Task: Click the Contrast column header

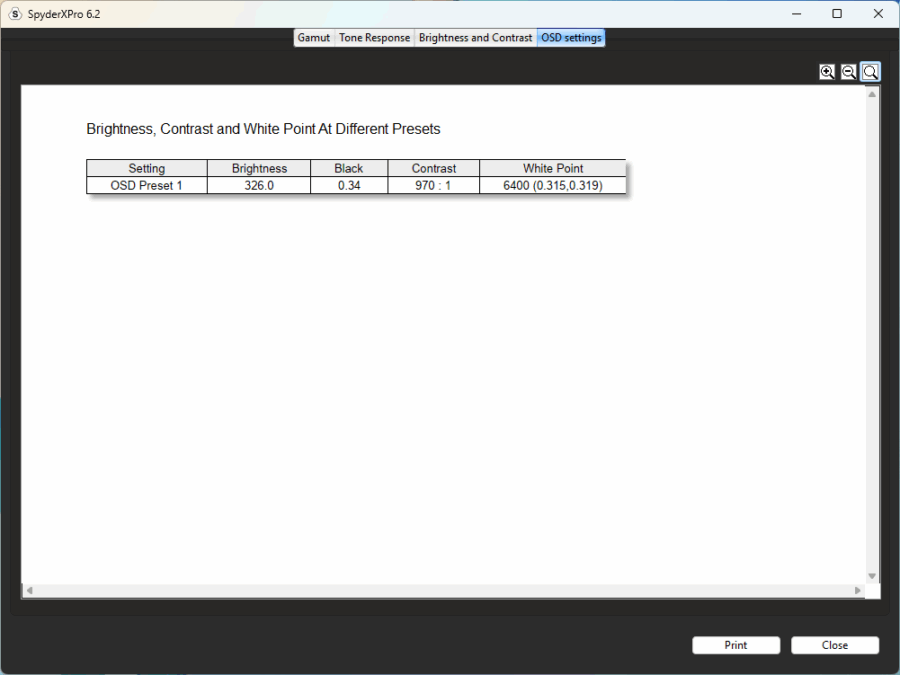Action: tap(433, 168)
